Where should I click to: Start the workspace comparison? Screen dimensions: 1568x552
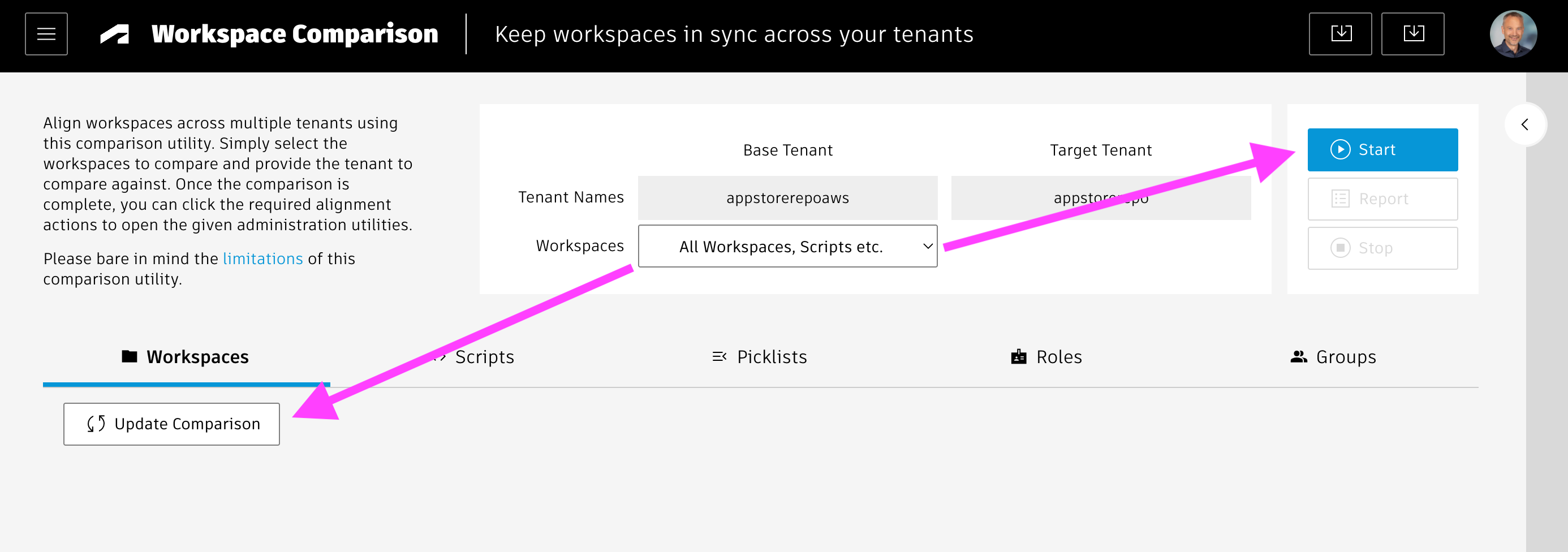click(x=1382, y=150)
